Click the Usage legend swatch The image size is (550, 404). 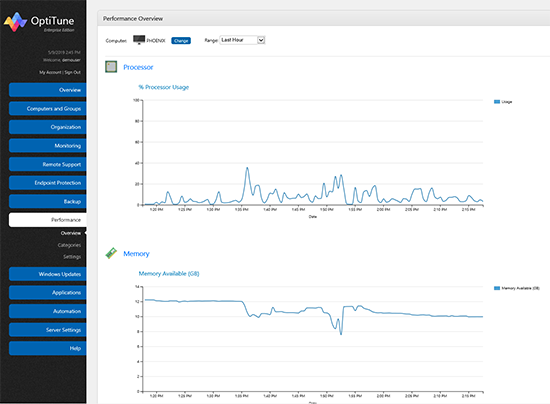(x=497, y=102)
